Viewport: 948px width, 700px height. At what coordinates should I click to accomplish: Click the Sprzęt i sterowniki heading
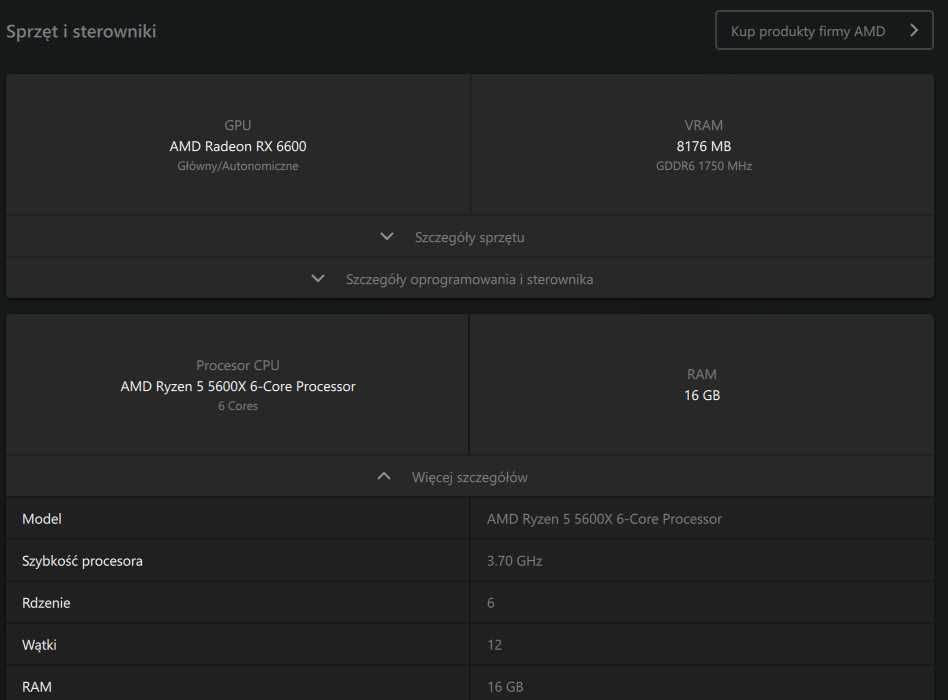point(81,31)
